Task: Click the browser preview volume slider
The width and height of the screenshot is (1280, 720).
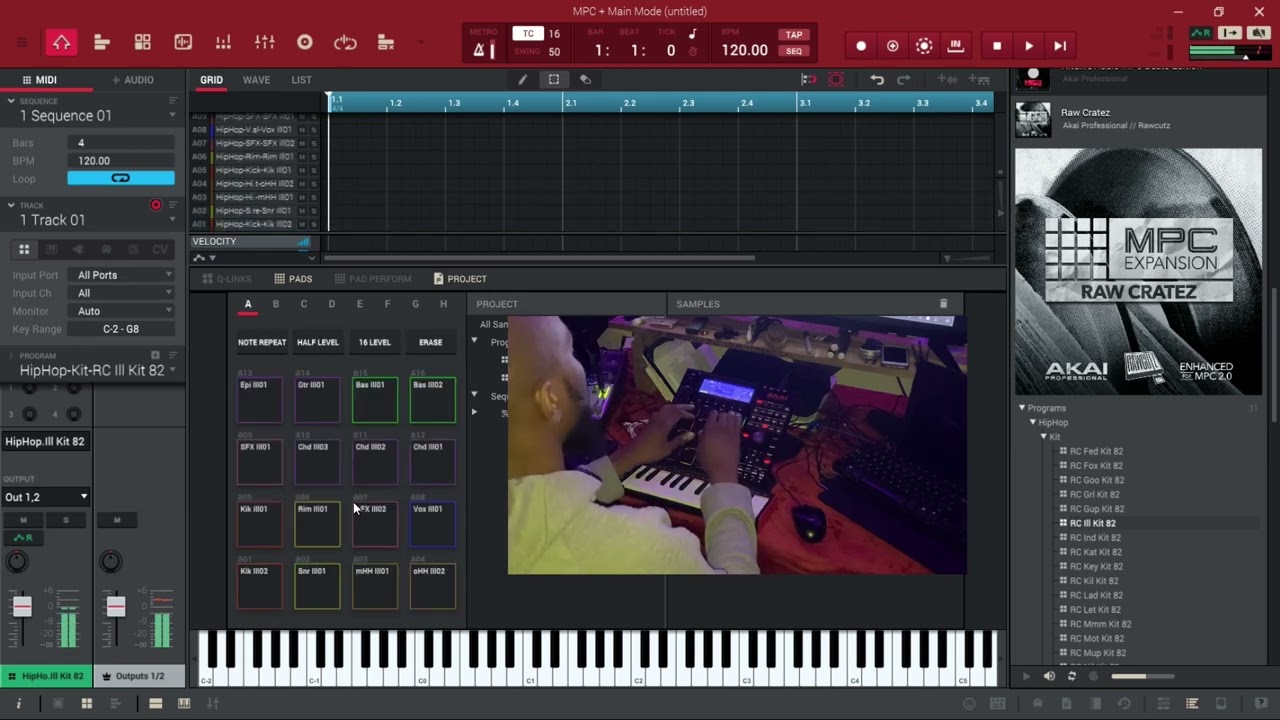Action: tap(1142, 676)
